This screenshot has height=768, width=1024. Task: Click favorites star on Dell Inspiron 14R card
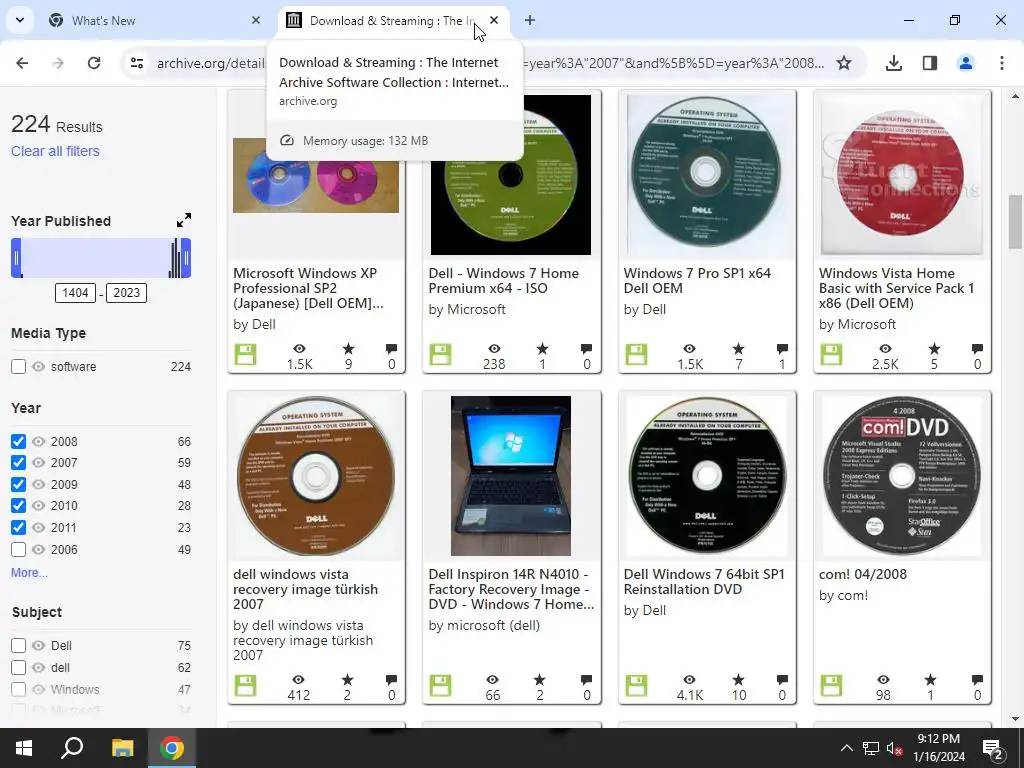539,680
